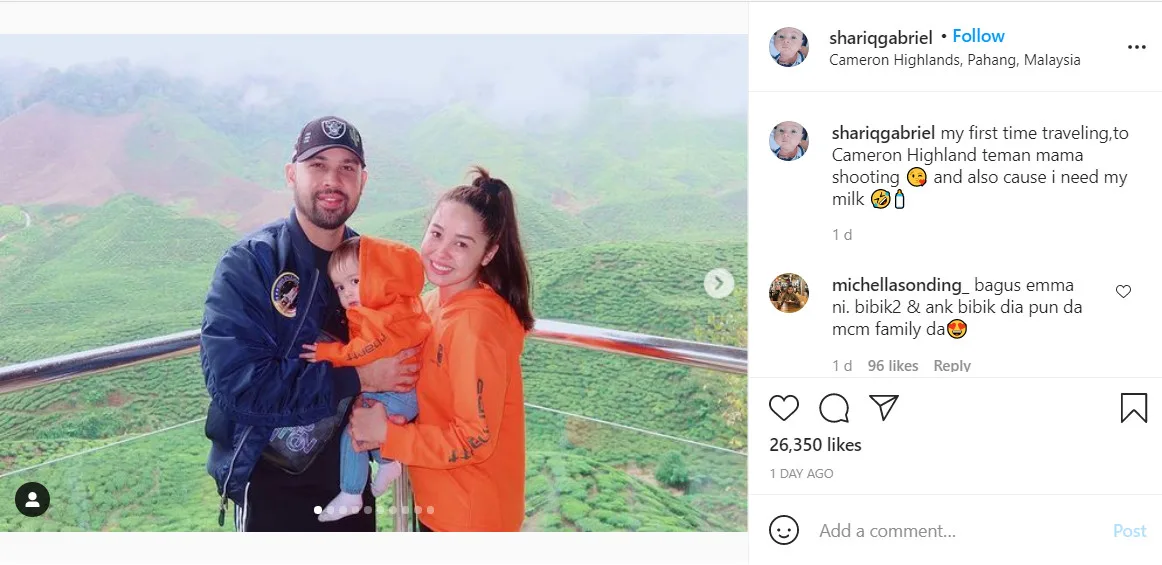Image resolution: width=1162 pixels, height=565 pixels.
Task: Like the post with the heart icon
Action: coord(783,408)
